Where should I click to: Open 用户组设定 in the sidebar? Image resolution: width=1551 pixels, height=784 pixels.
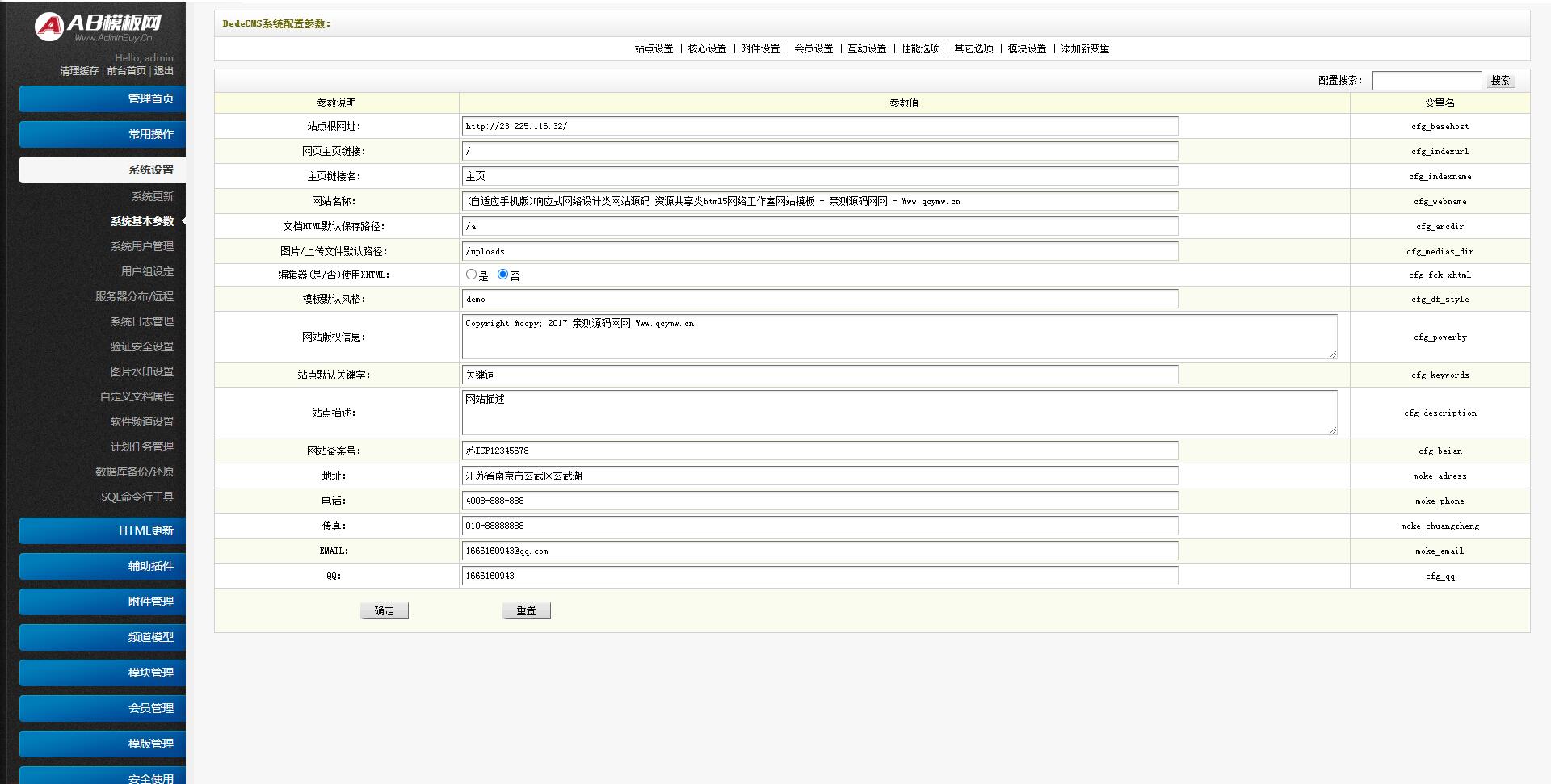coord(147,271)
